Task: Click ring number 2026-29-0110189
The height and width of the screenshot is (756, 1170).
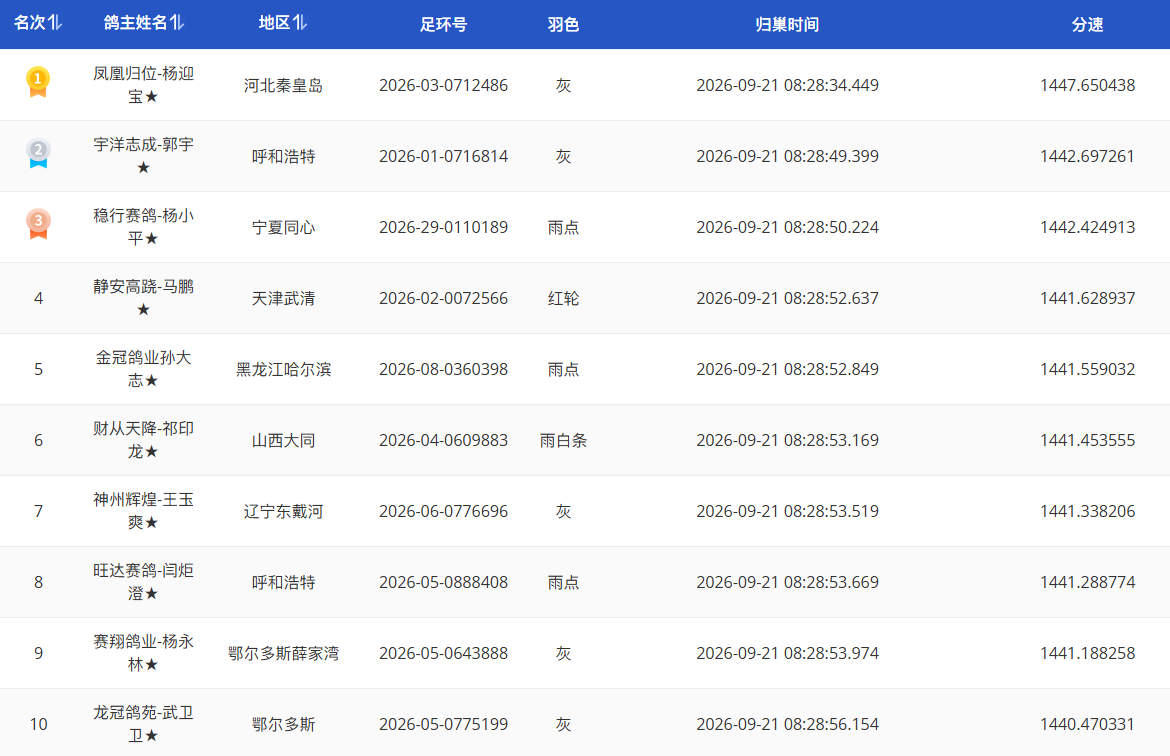Action: tap(443, 227)
